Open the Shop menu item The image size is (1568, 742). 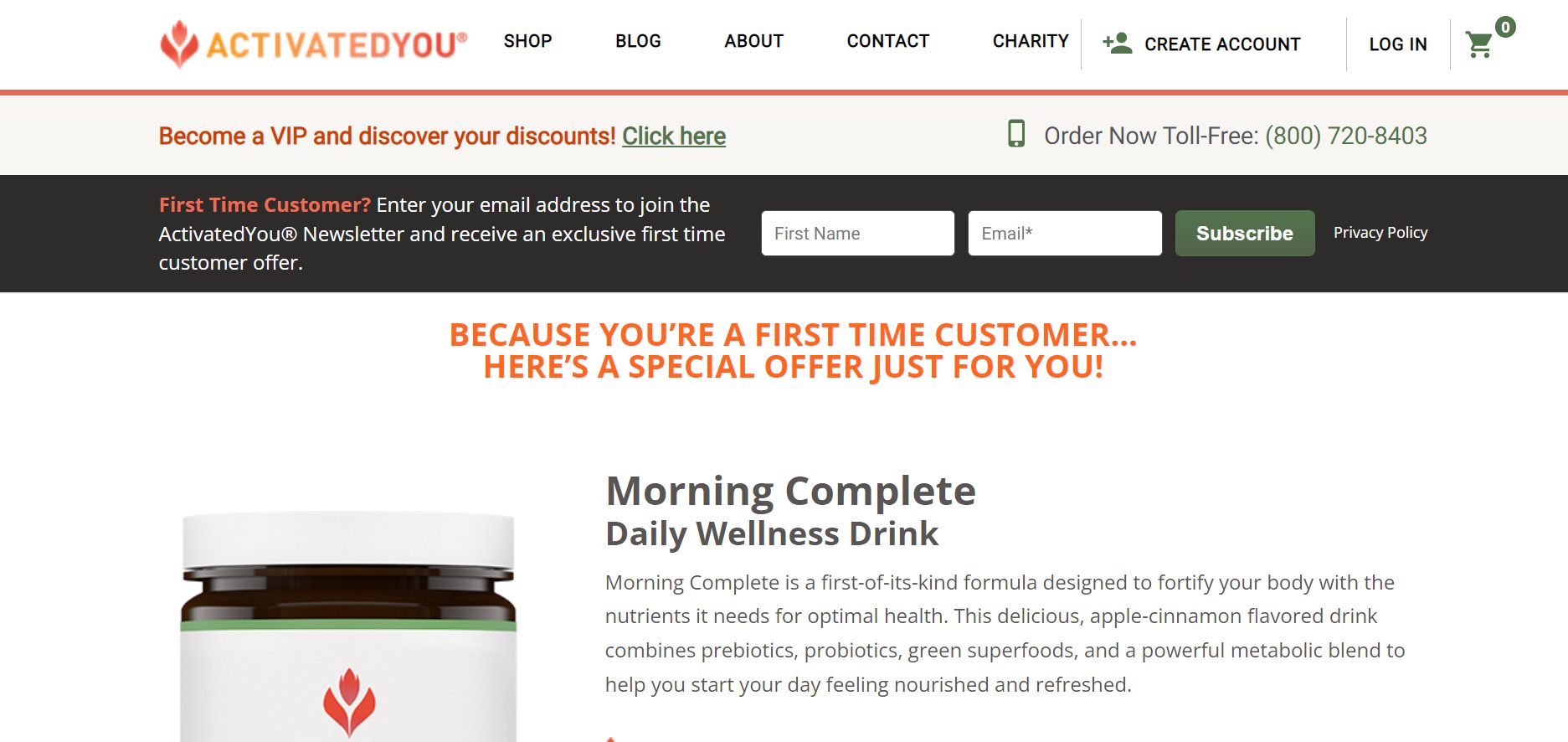[x=527, y=41]
